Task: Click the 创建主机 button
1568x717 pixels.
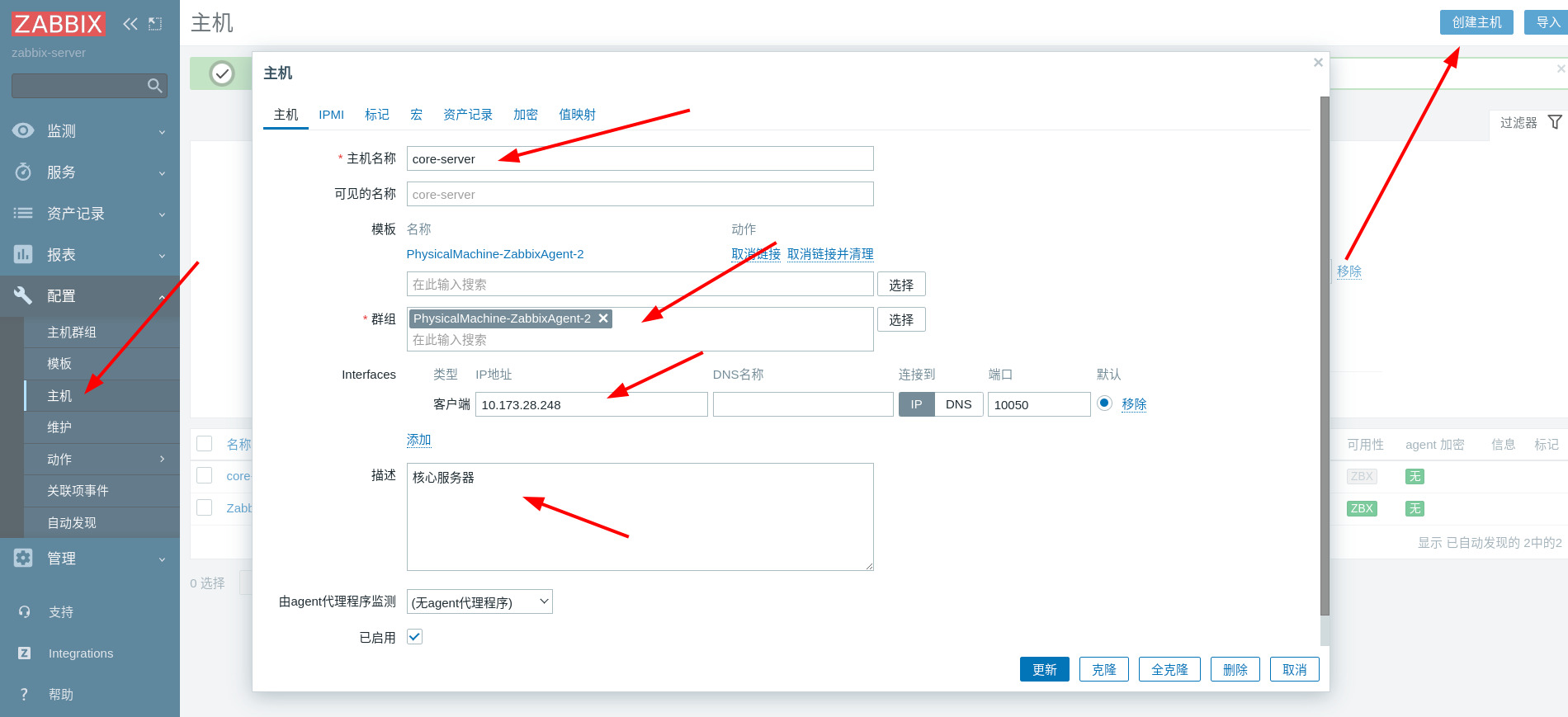Action: [1477, 22]
